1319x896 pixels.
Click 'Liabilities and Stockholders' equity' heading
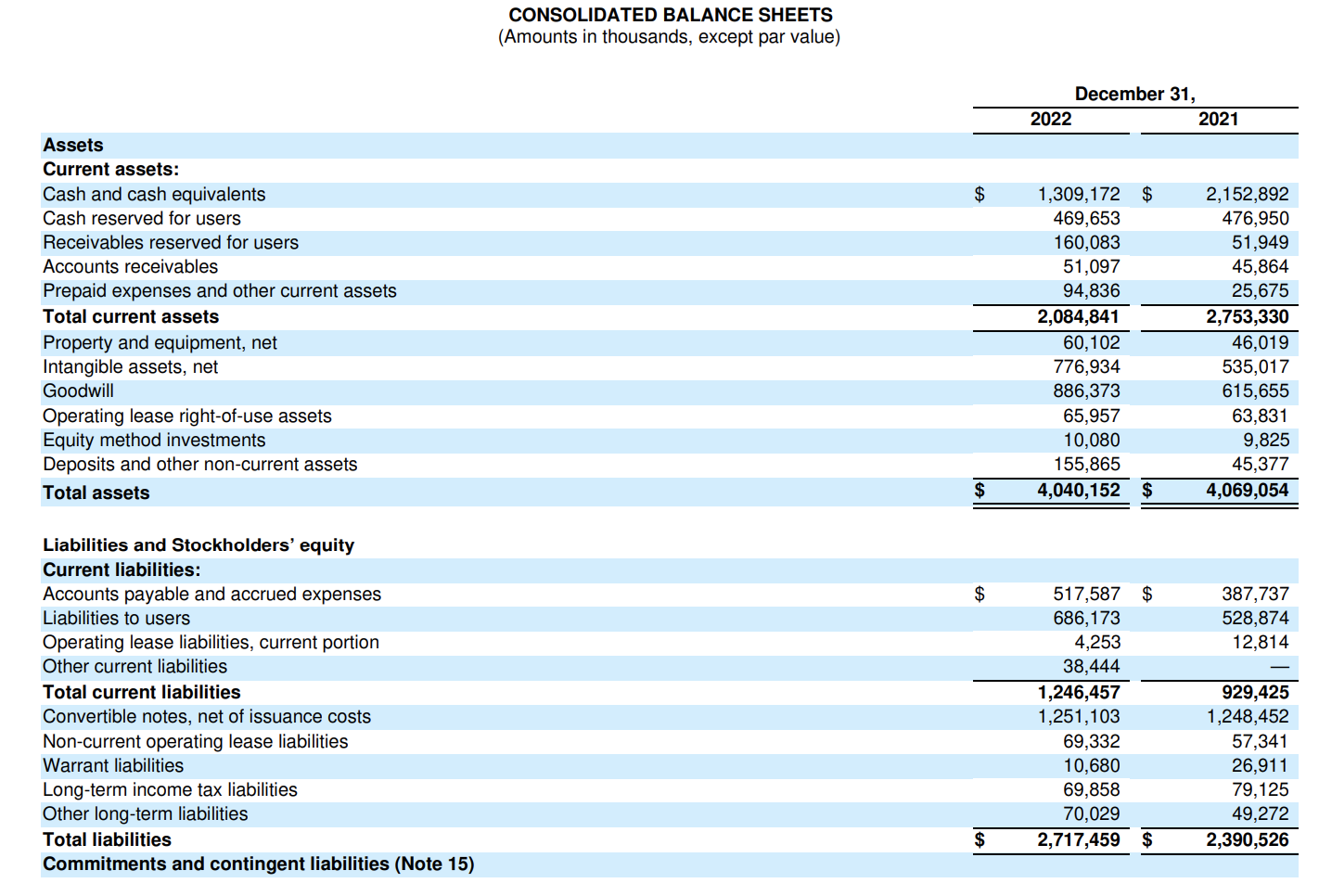pos(198,544)
